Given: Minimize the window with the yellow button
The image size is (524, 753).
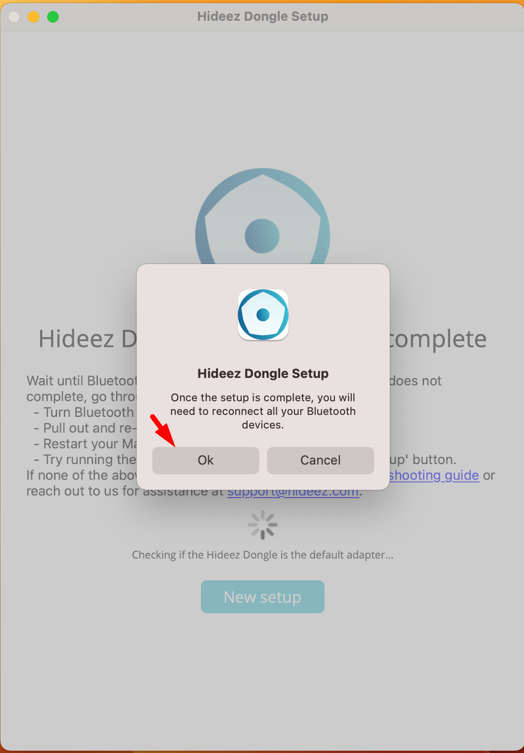Looking at the screenshot, I should point(33,17).
